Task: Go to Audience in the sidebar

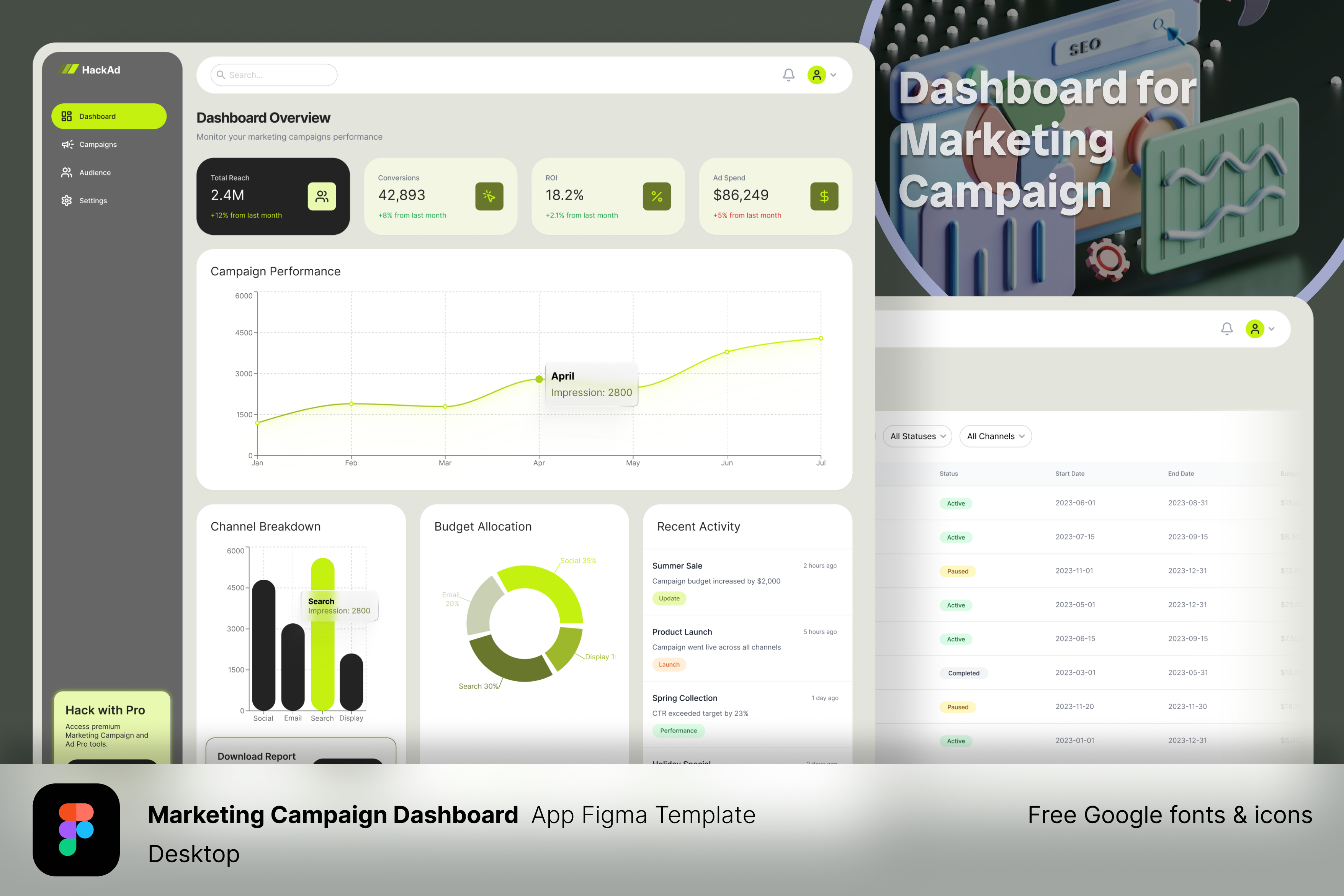Action: (x=95, y=173)
